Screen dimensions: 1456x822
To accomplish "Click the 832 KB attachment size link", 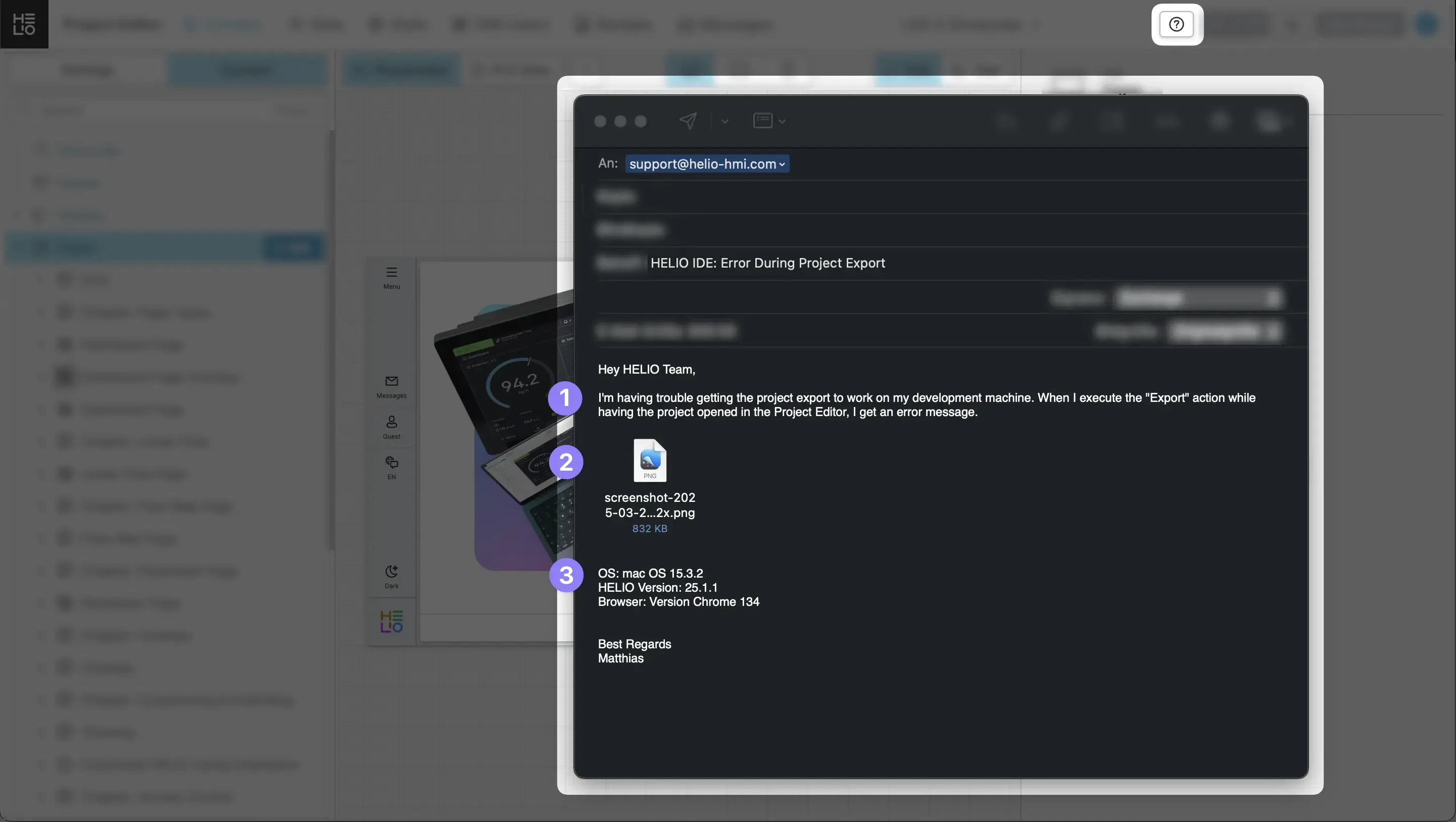I will coord(649,528).
